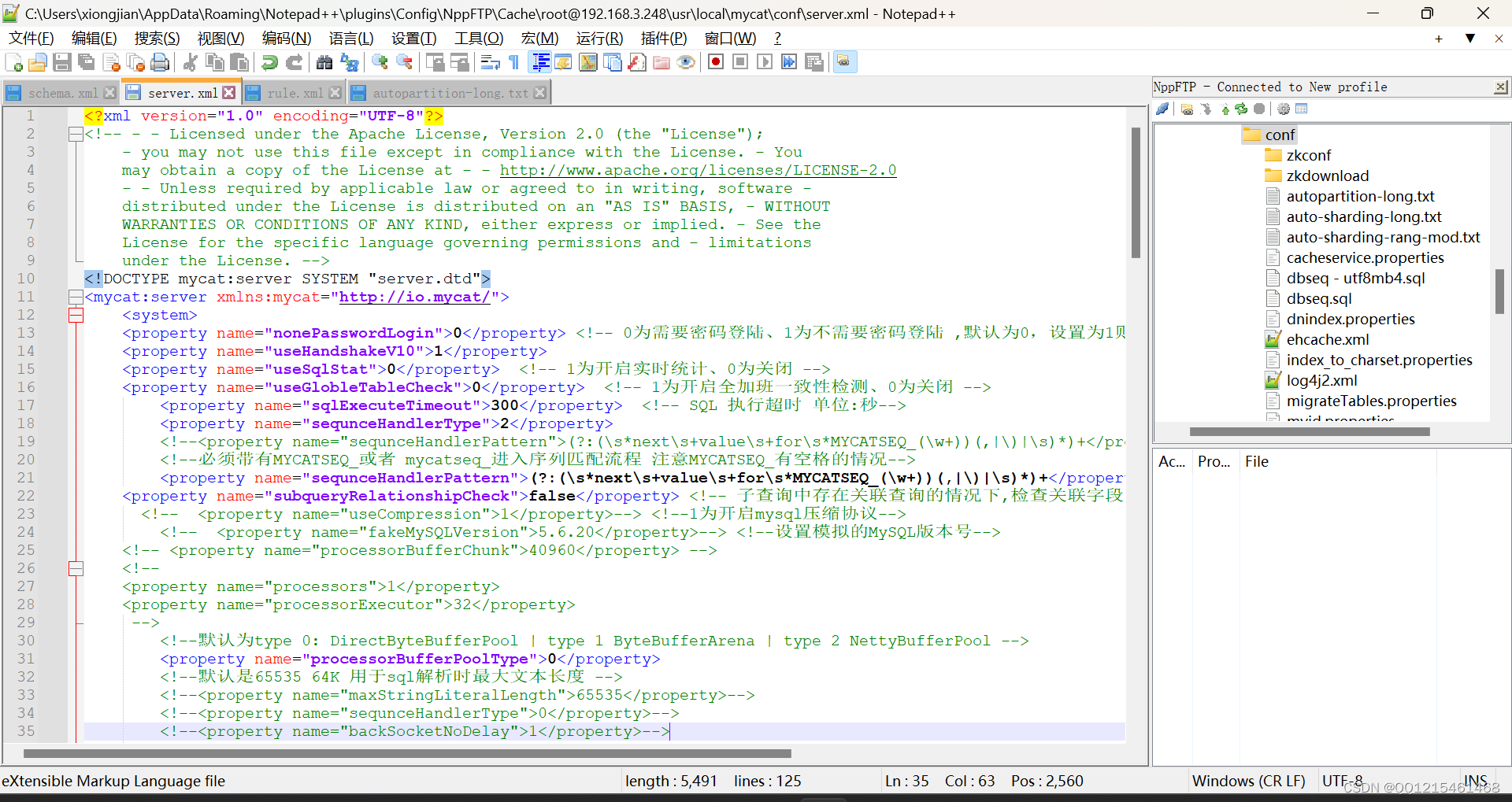
Task: Collapse the comment fold on line 26
Action: (76, 568)
